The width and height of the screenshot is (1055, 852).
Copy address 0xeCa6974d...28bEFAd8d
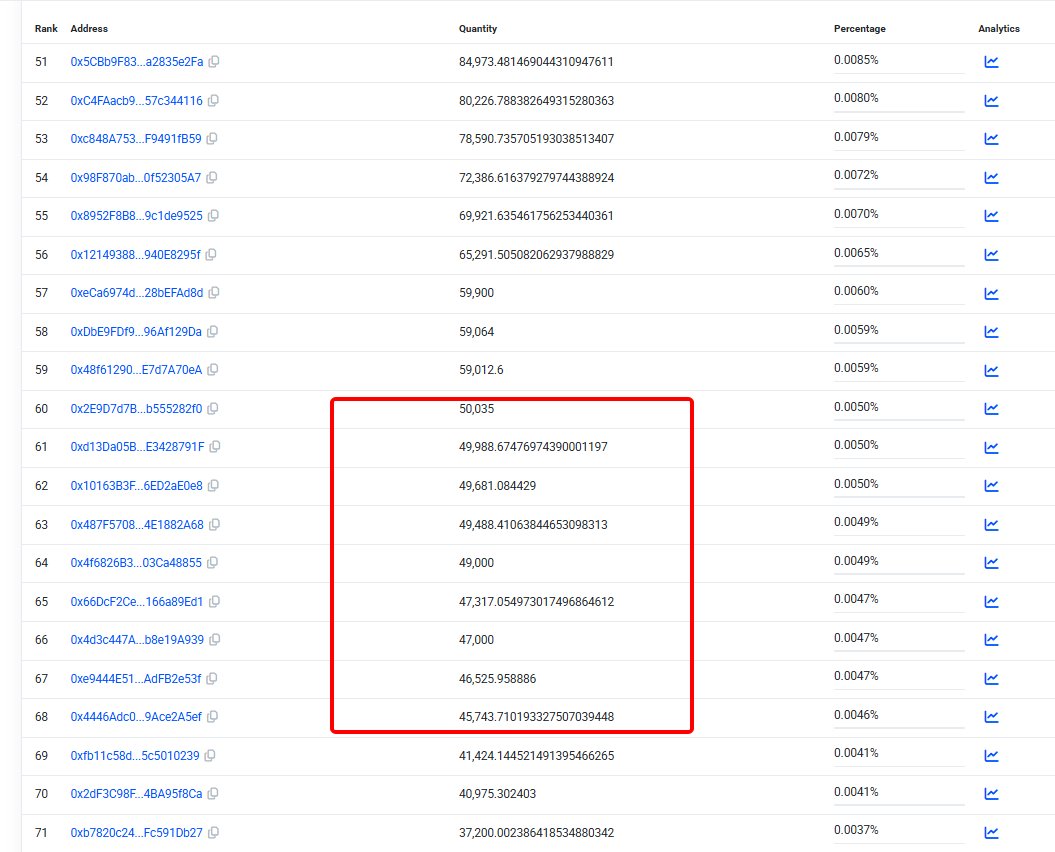pyautogui.click(x=214, y=293)
